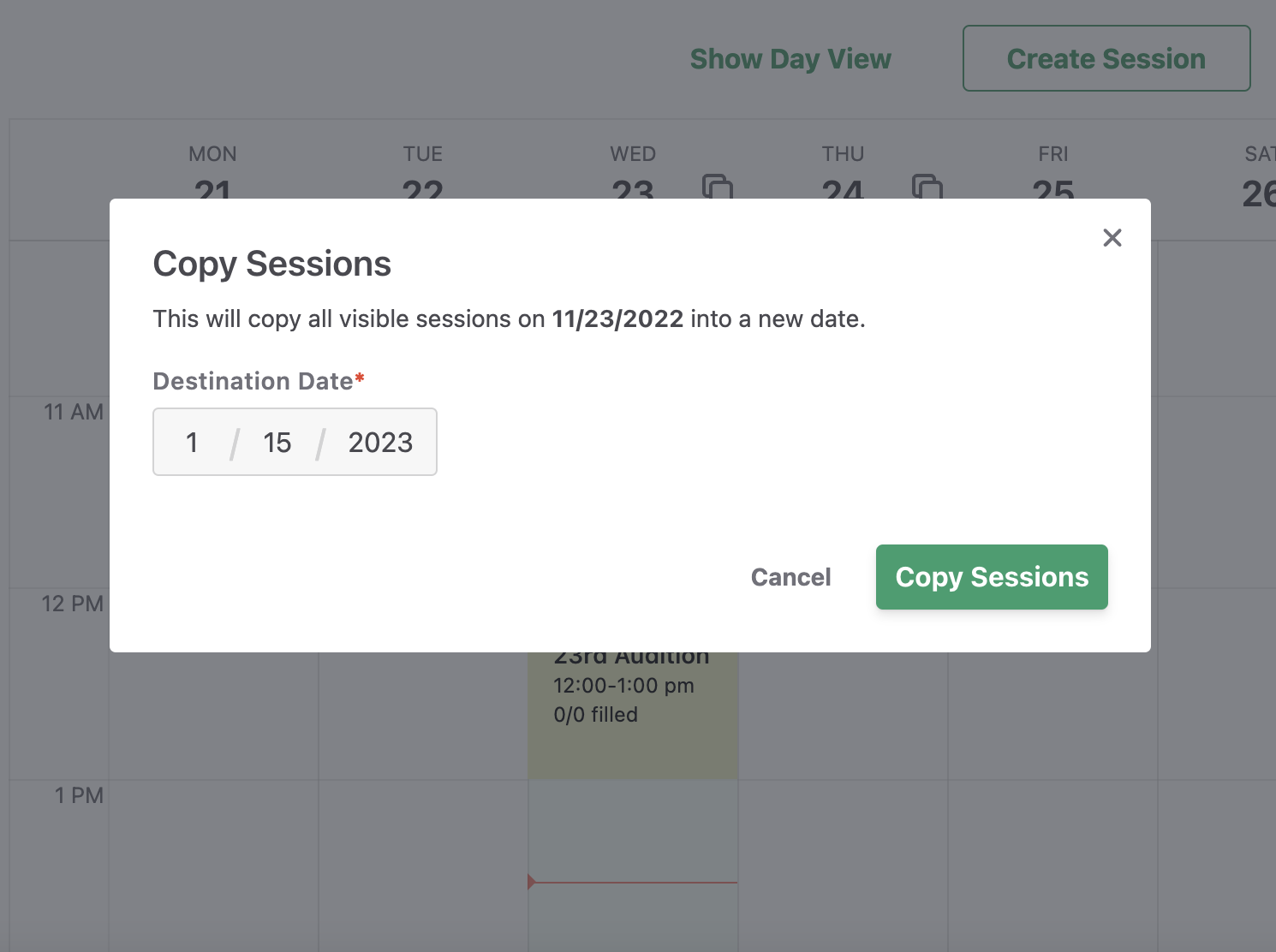Viewport: 1276px width, 952px height.
Task: Click the copy icon next to Wednesday 23
Action: pos(717,186)
